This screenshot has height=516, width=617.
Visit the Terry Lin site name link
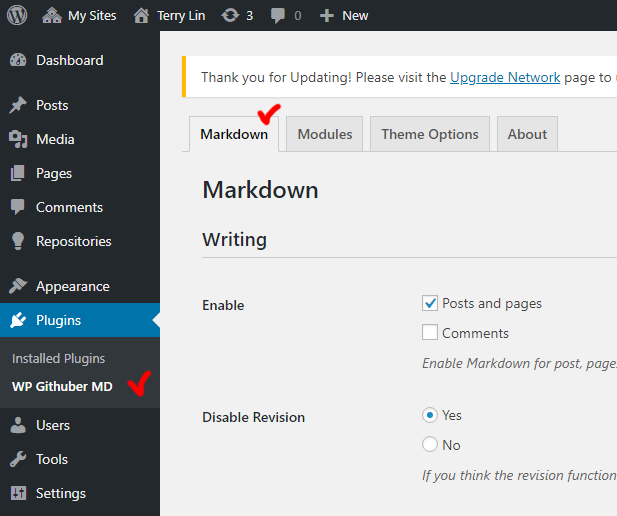pyautogui.click(x=181, y=16)
